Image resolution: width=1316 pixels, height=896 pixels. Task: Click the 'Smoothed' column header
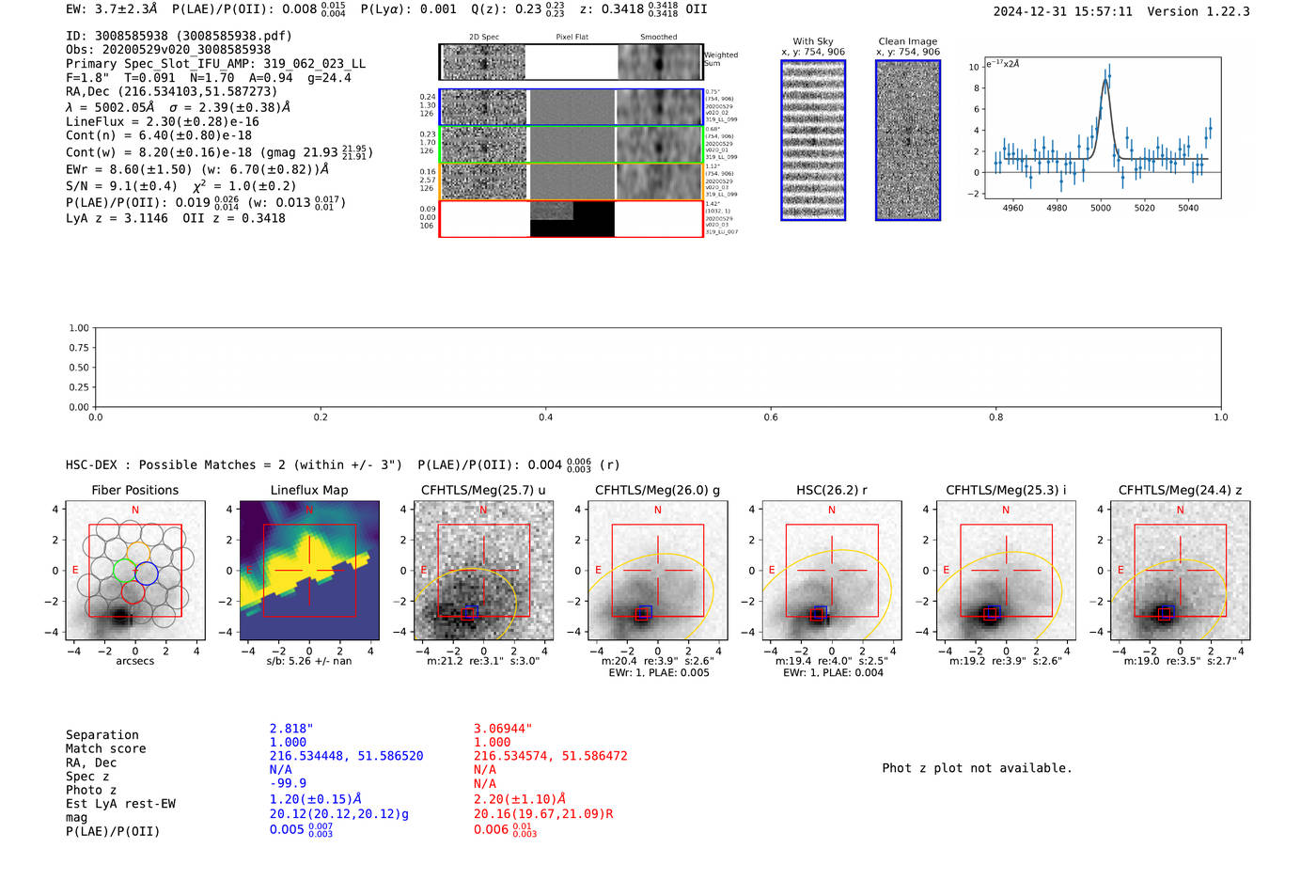point(658,38)
